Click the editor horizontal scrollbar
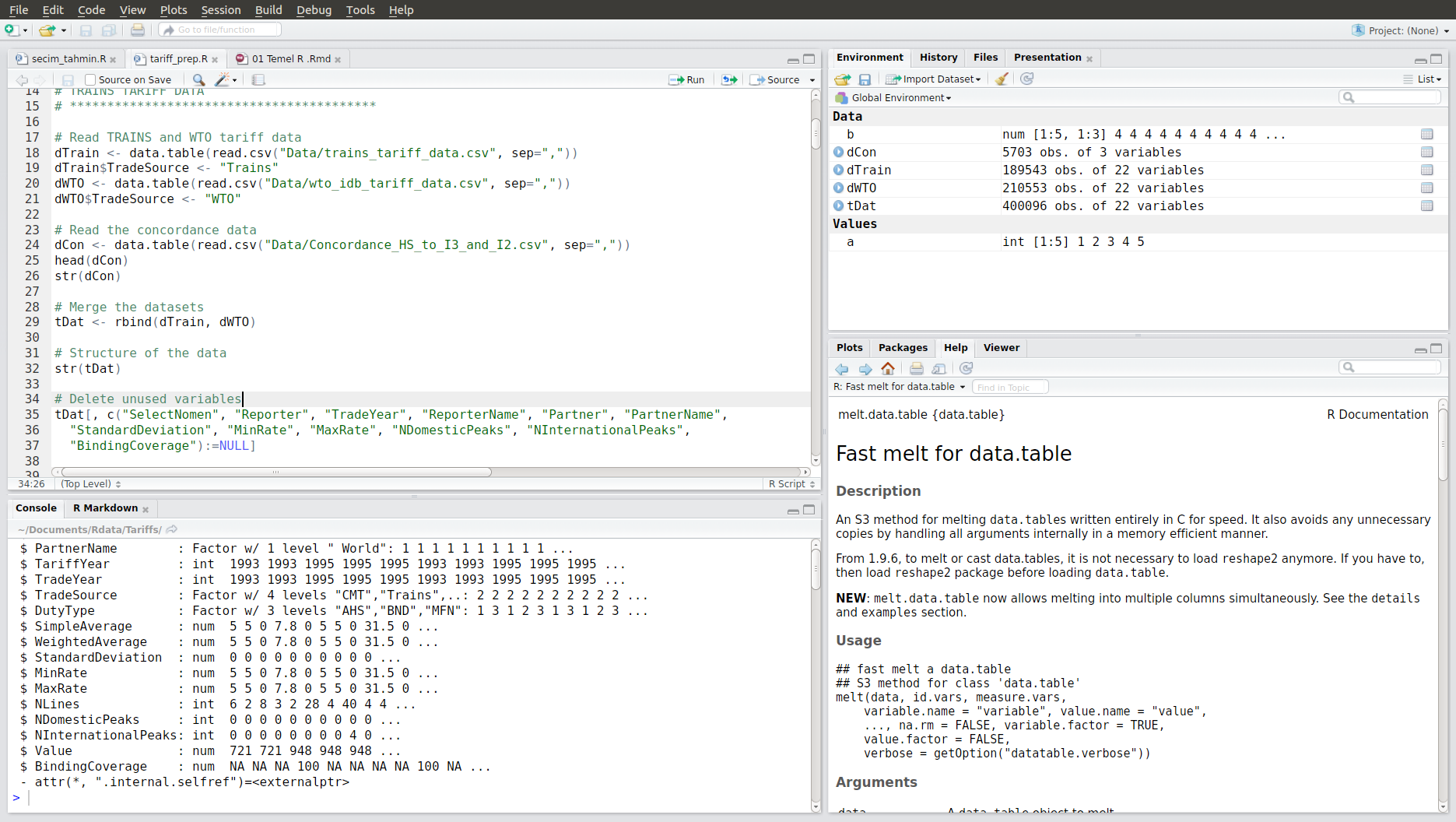 pos(276,472)
